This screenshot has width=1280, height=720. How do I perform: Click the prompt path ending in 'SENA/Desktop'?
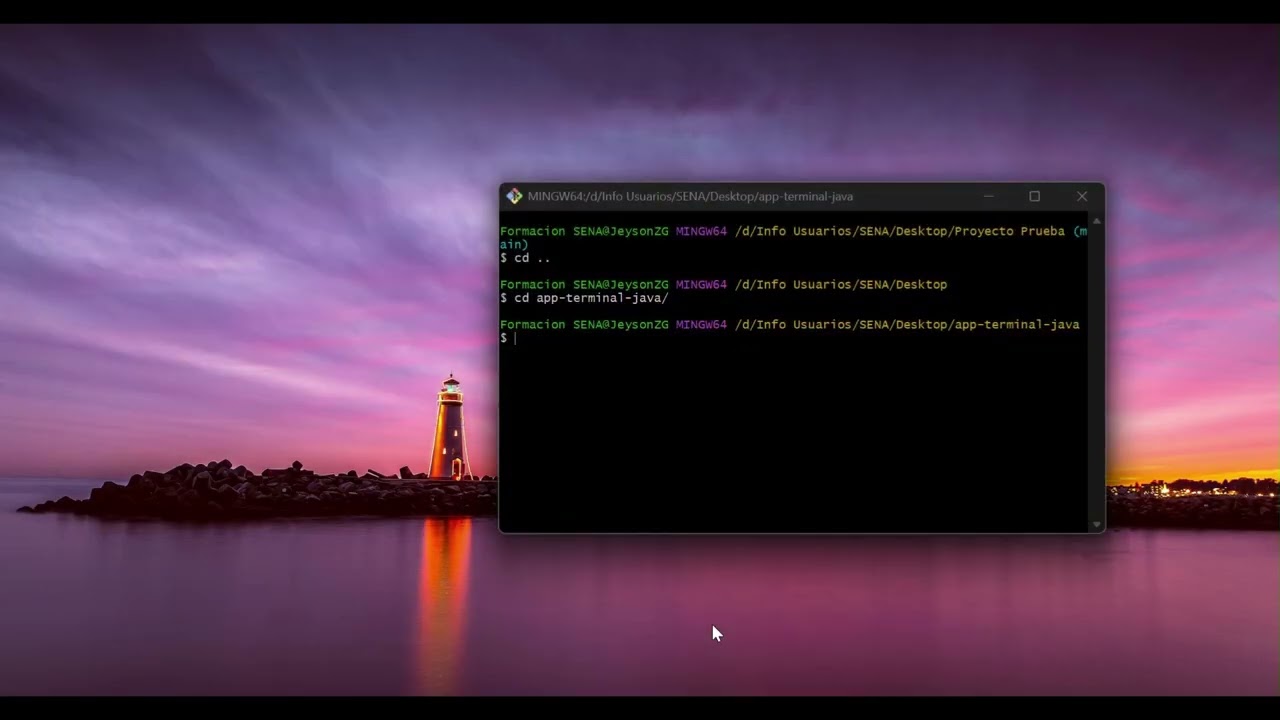(x=841, y=285)
